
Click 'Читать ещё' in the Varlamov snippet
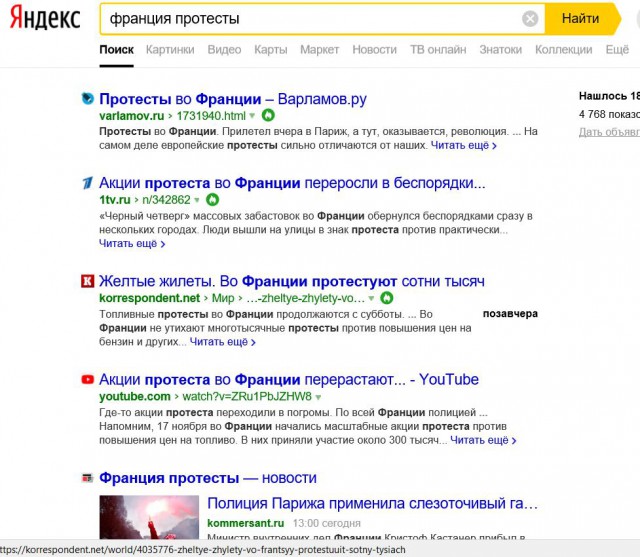pos(463,145)
